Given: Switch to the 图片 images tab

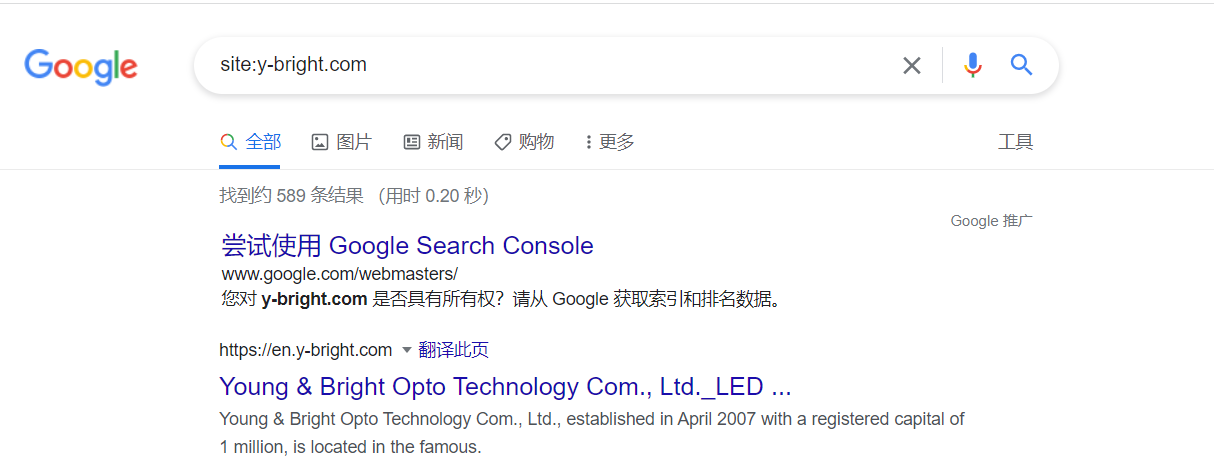Looking at the screenshot, I should click(354, 142).
